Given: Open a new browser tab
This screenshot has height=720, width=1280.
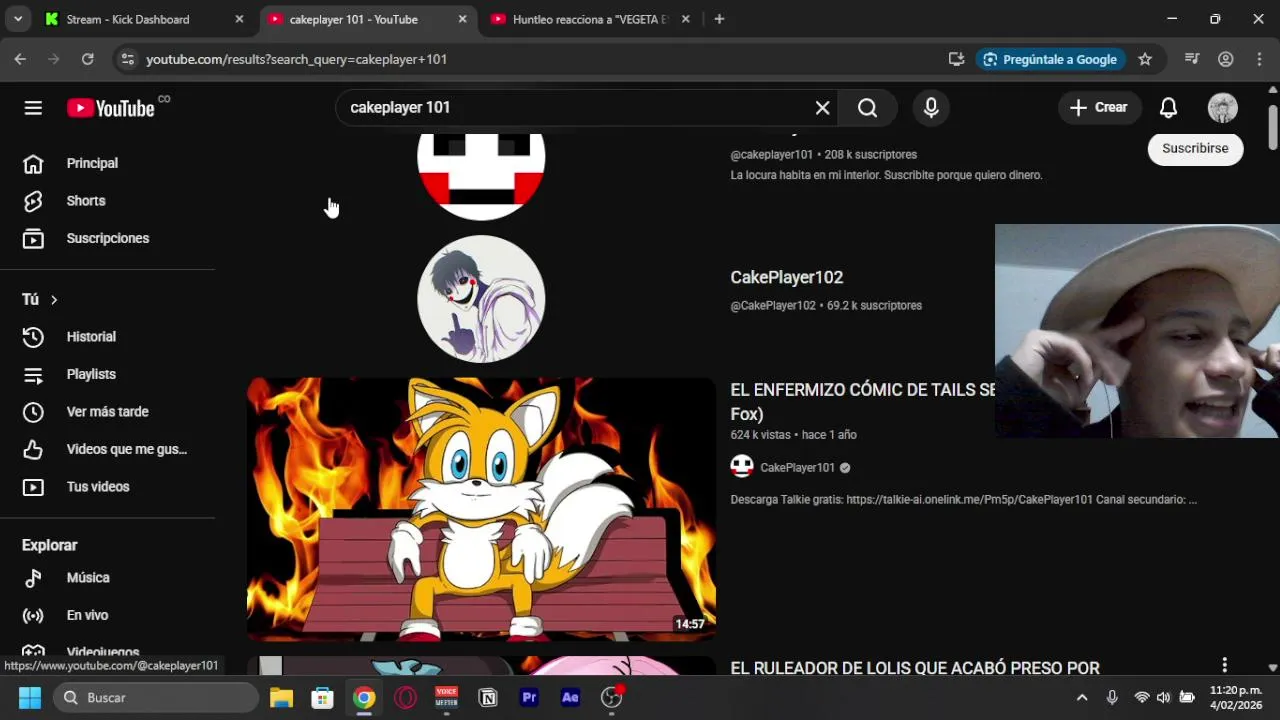Looking at the screenshot, I should coord(719,19).
